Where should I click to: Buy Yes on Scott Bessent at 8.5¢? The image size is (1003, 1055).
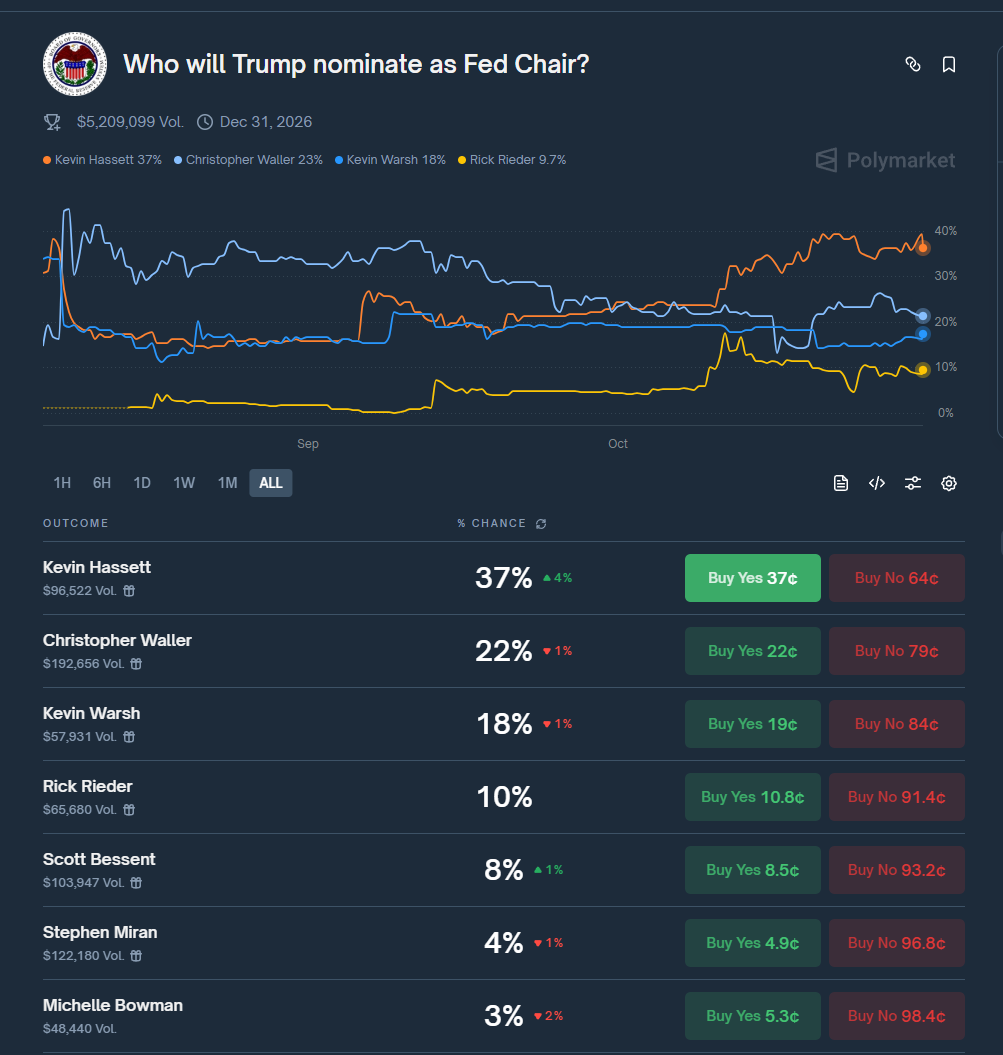752,870
